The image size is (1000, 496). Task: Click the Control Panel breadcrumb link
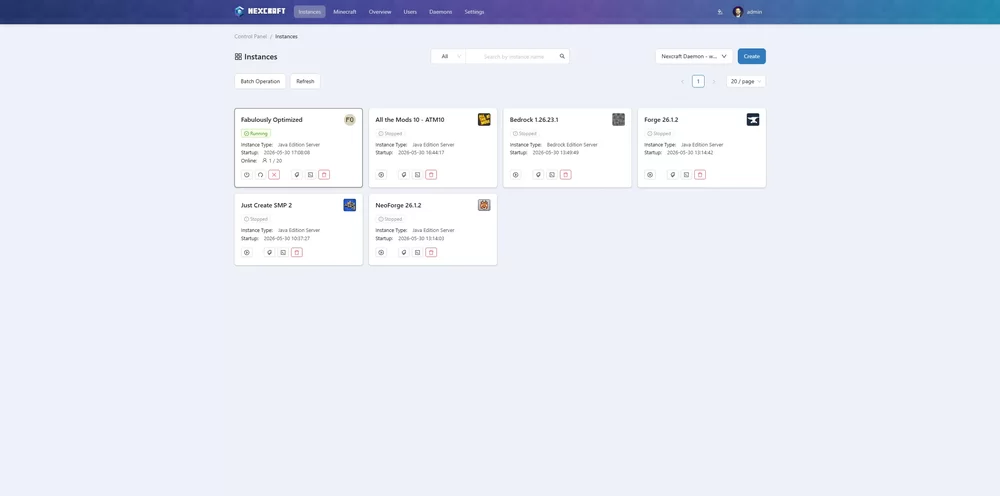[x=251, y=36]
